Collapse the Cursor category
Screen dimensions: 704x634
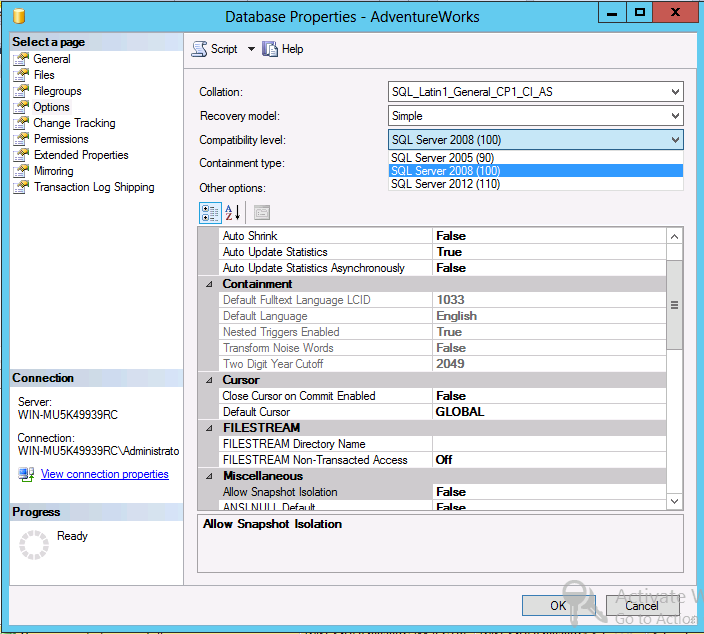[x=209, y=380]
